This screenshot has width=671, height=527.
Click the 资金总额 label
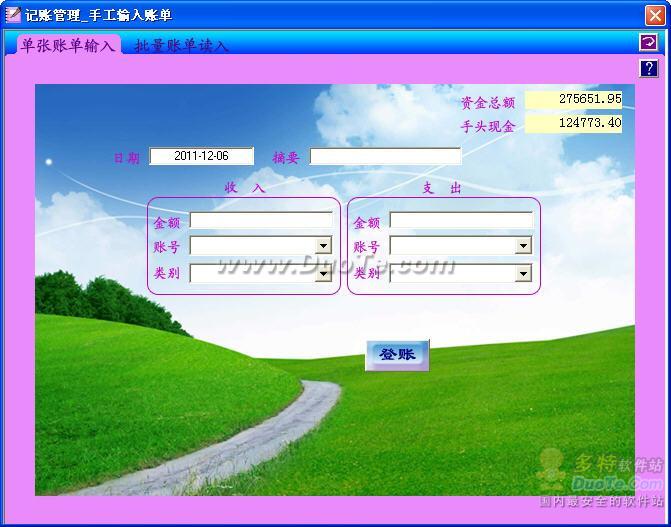click(488, 103)
